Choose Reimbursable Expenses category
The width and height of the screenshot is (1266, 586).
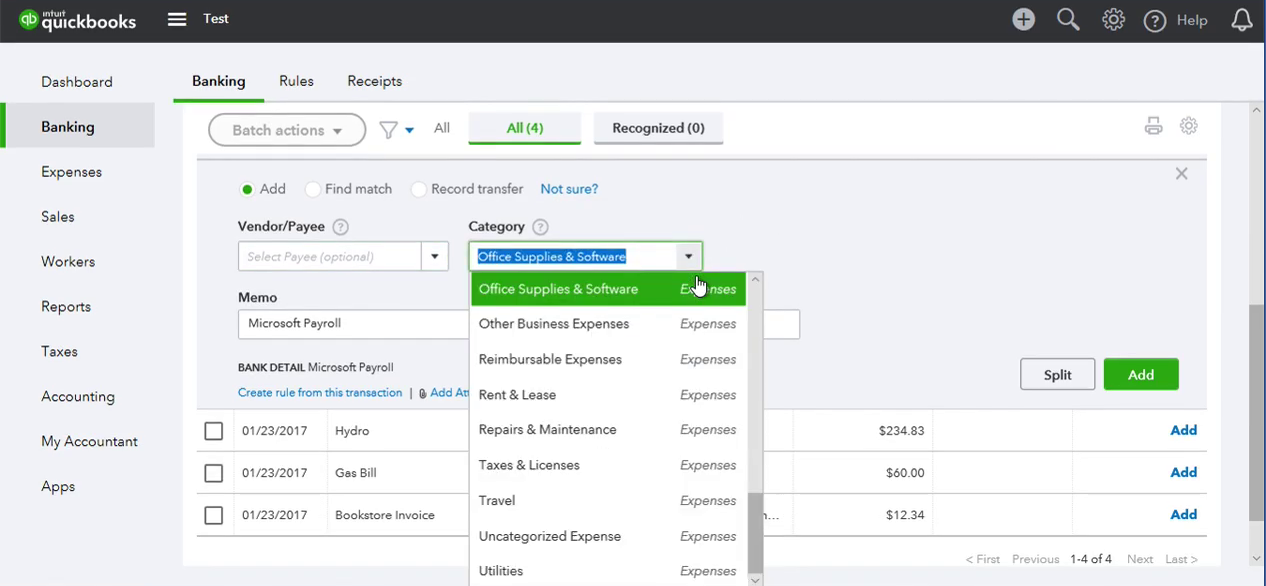click(x=608, y=359)
